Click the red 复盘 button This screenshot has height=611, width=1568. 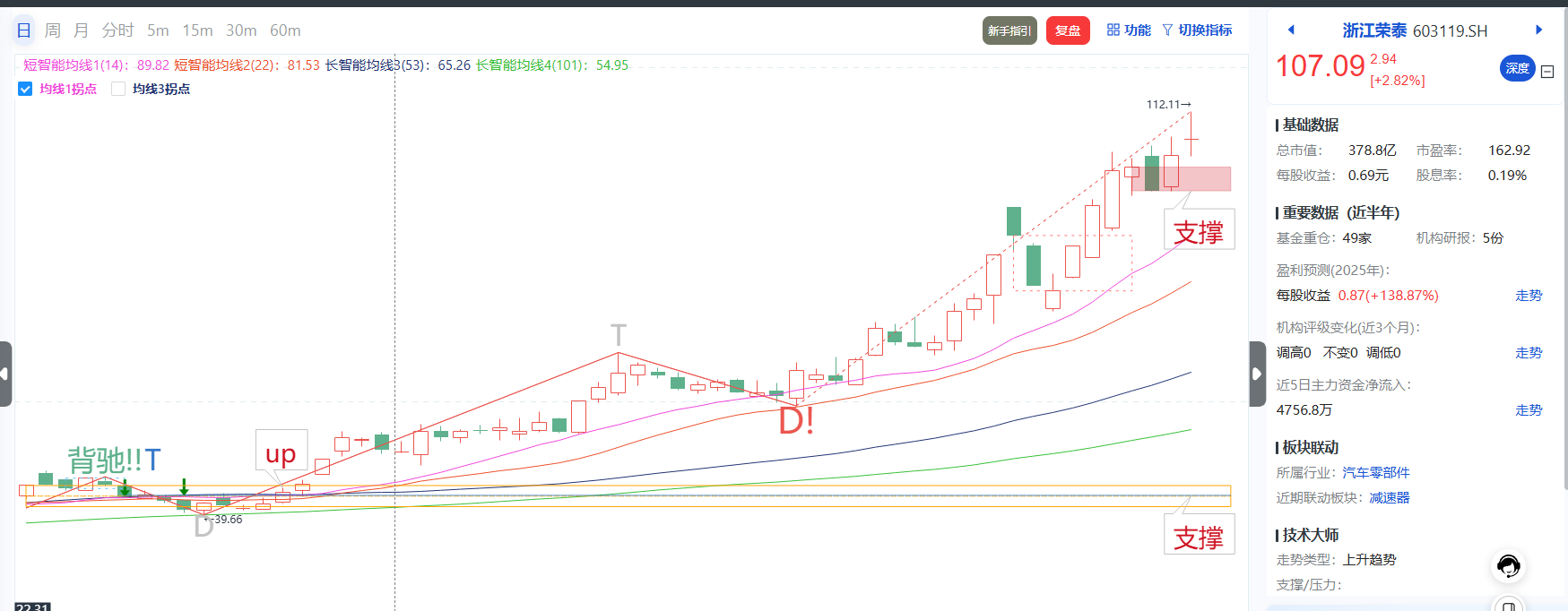point(1068,30)
